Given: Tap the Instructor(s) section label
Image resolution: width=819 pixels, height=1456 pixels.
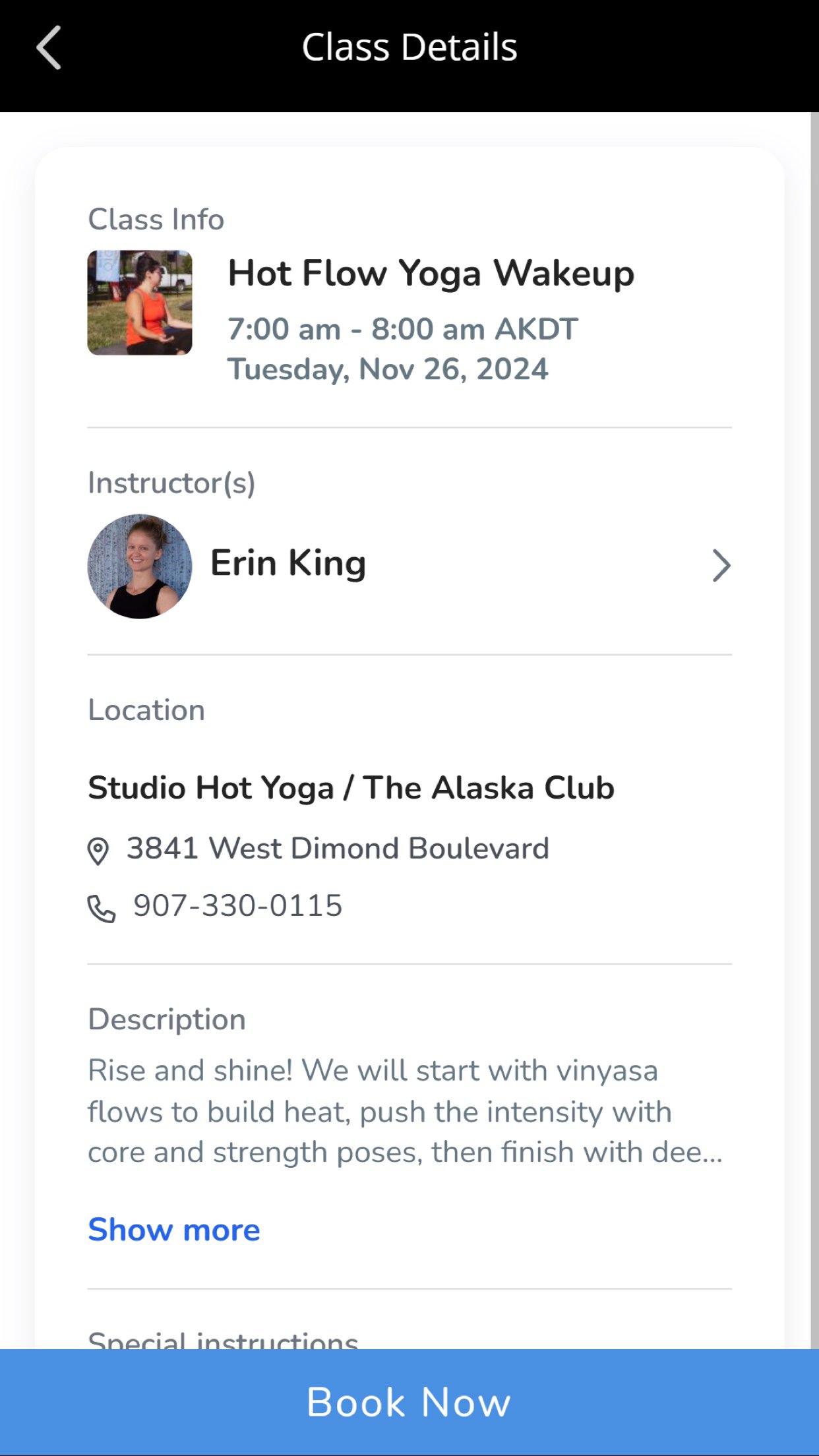Looking at the screenshot, I should [x=171, y=483].
